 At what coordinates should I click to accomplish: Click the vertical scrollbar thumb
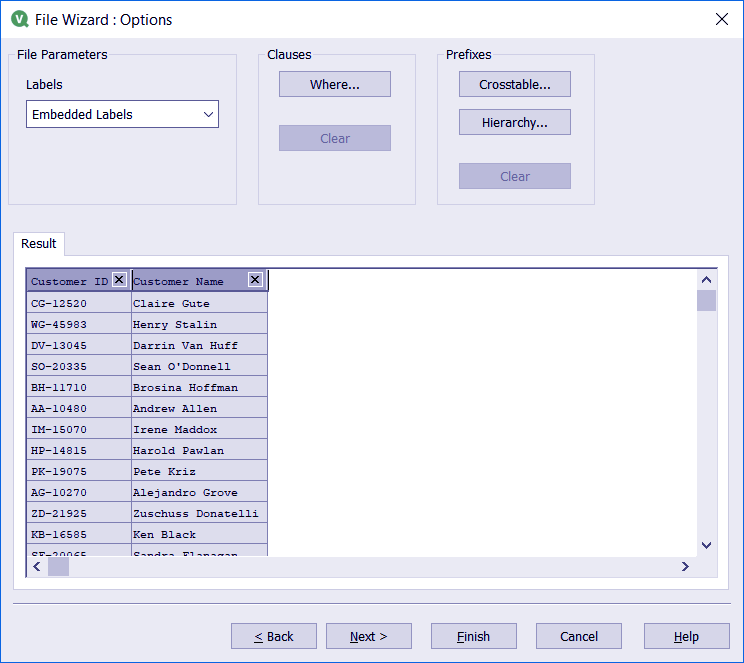pos(707,300)
